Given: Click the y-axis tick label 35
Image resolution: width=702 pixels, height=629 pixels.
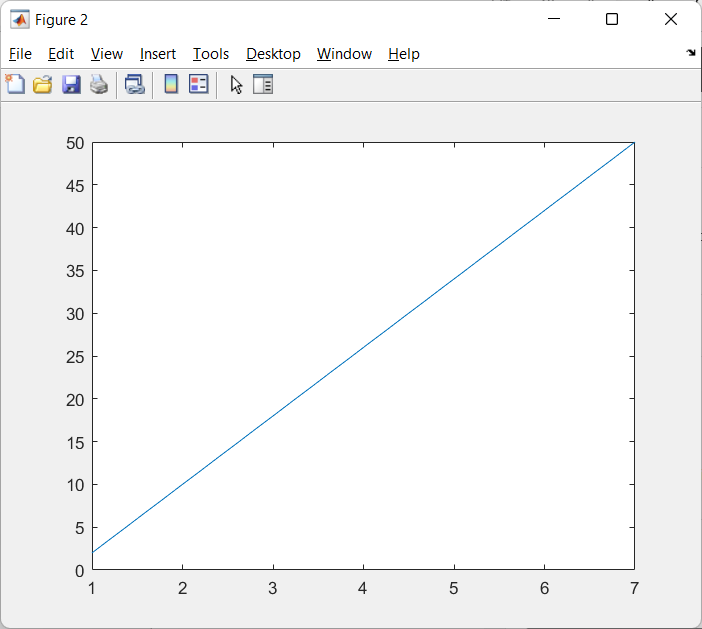Looking at the screenshot, I should 75,271.
